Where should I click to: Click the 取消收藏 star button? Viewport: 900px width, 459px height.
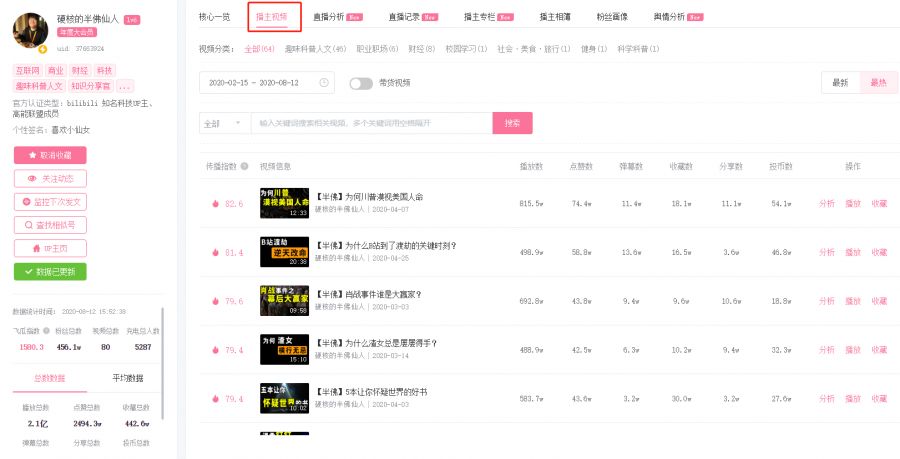coord(50,155)
